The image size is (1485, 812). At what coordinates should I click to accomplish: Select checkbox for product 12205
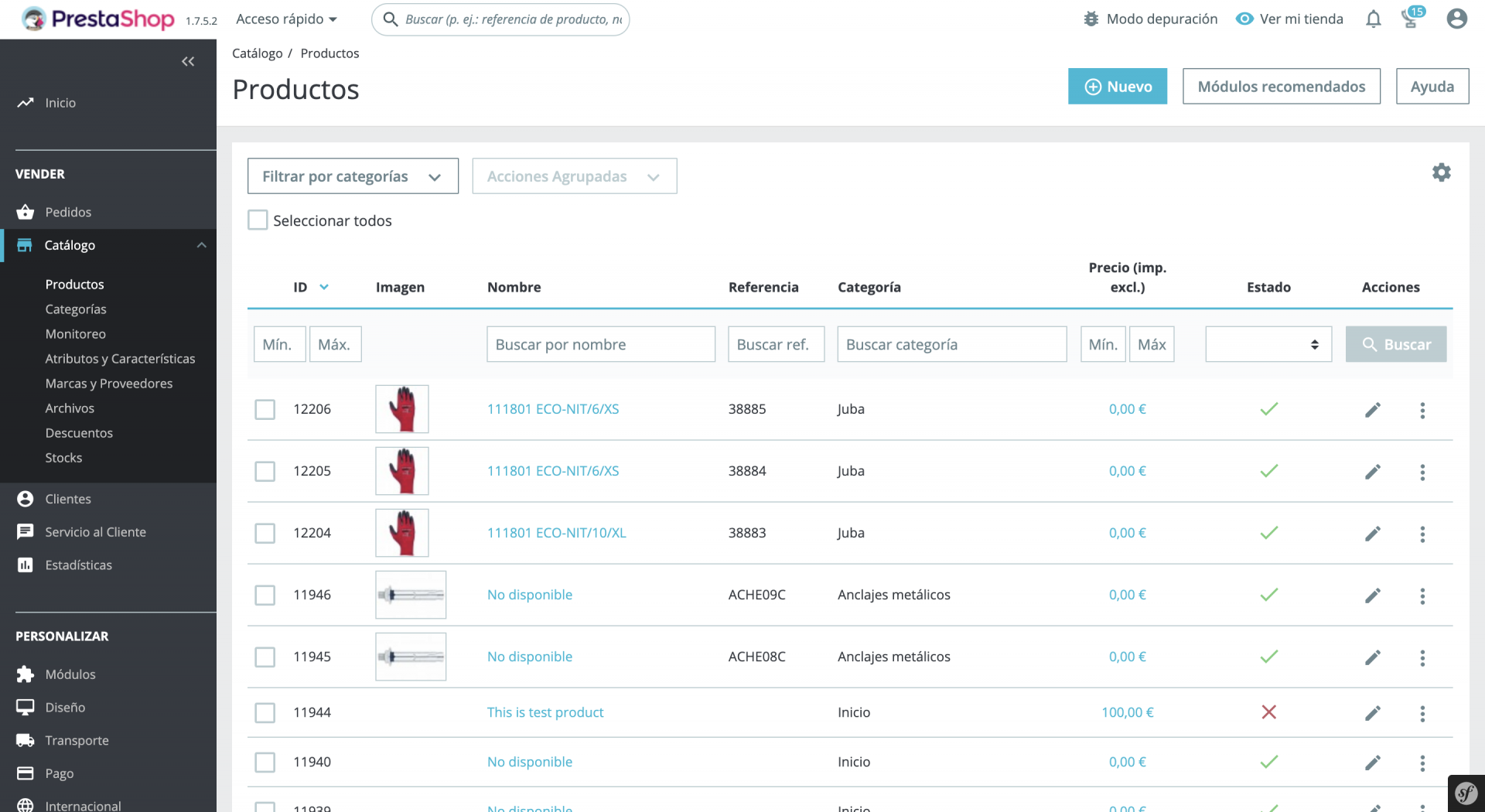tap(265, 471)
